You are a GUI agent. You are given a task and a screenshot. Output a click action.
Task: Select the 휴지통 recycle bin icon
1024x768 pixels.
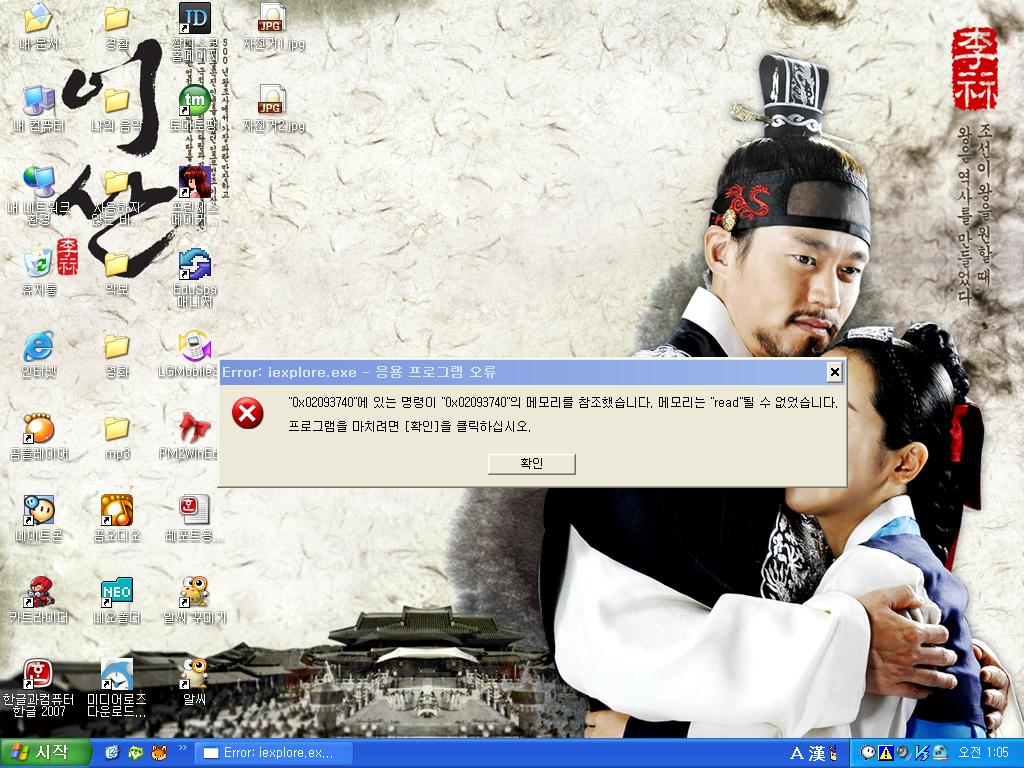click(x=38, y=272)
